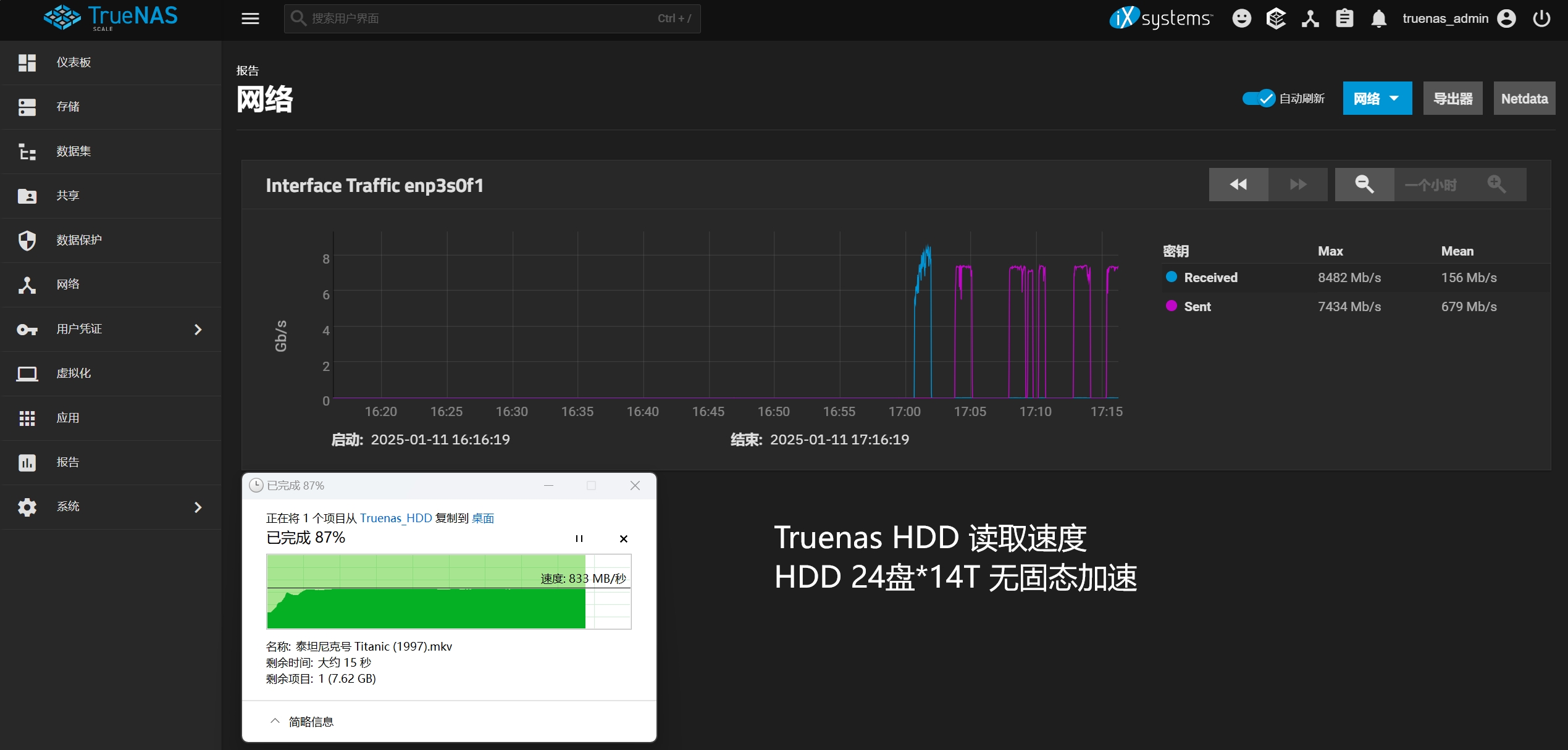Click the 679 Mb/s mean value
The width and height of the screenshot is (1568, 750).
point(1469,306)
